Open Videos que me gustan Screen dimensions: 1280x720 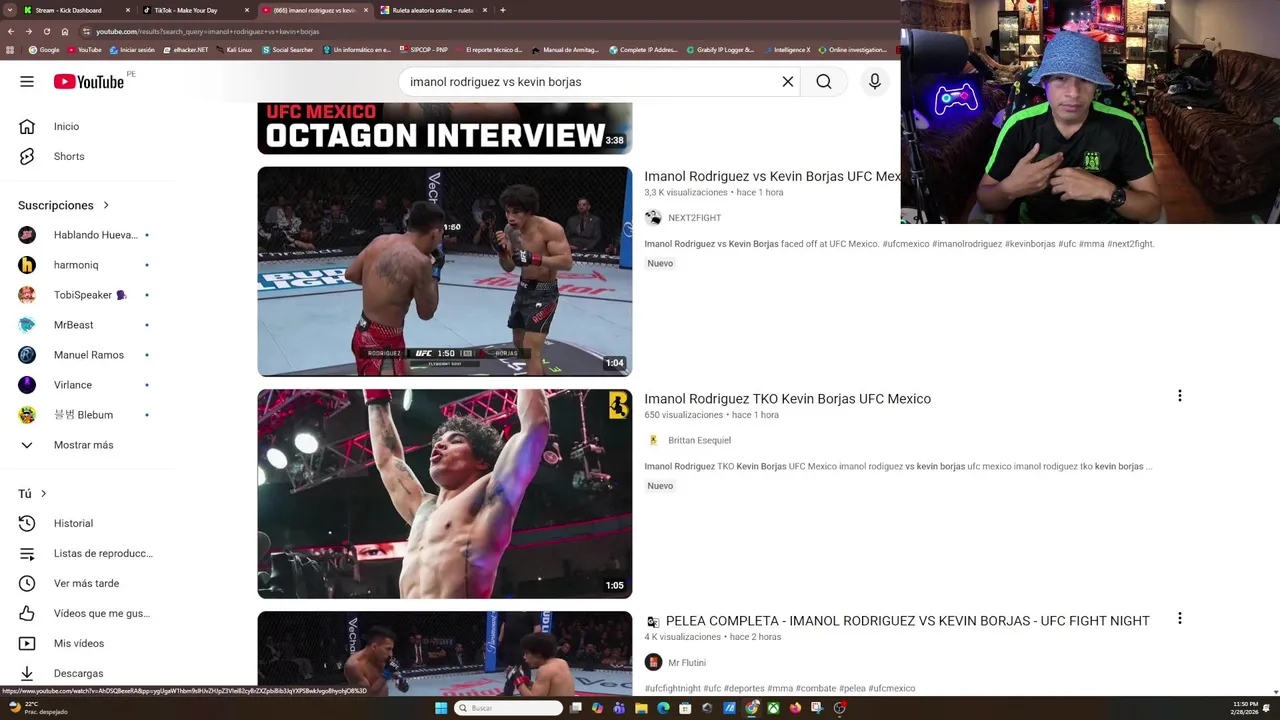pos(84,613)
